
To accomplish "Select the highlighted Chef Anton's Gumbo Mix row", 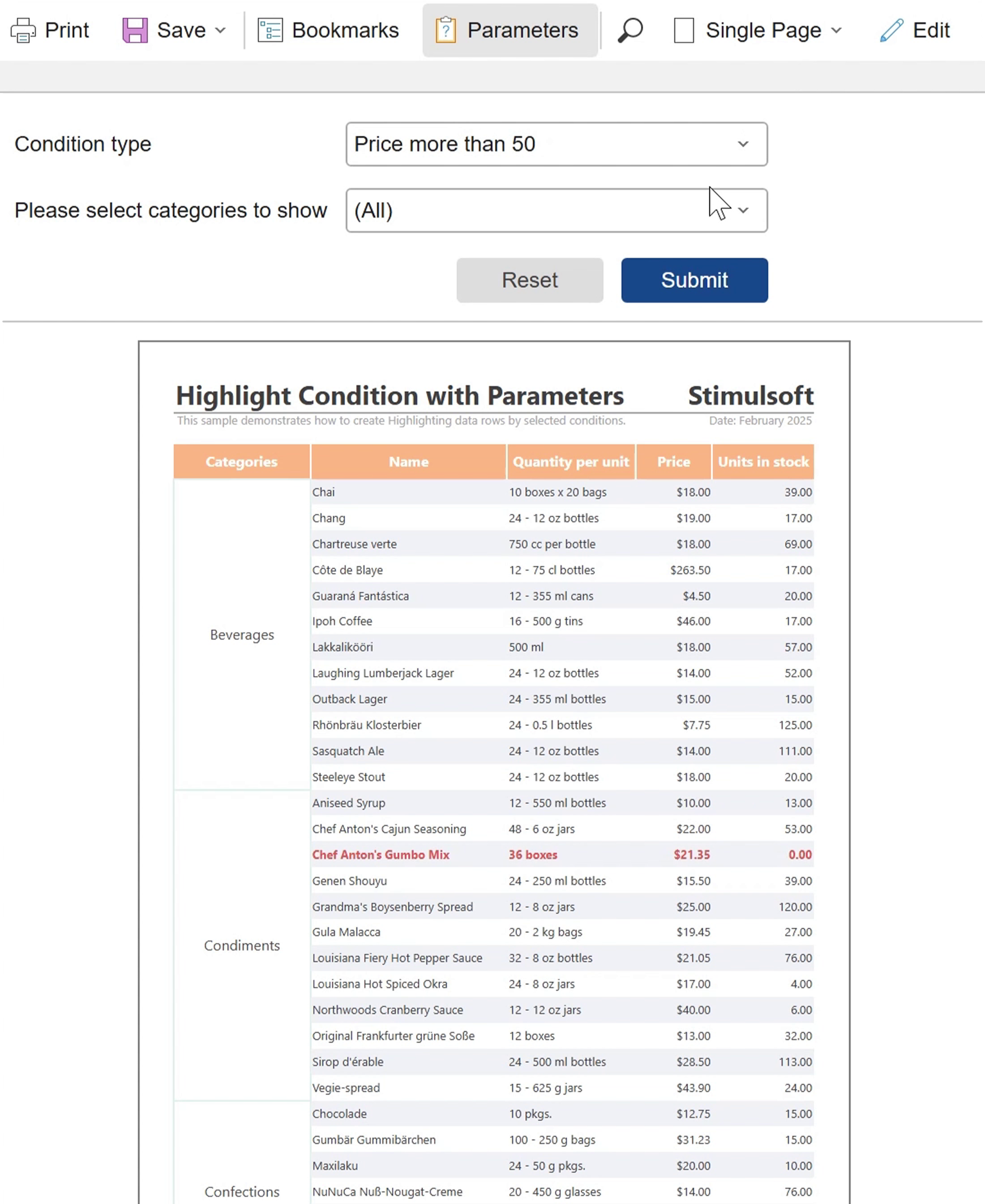I will [x=381, y=854].
